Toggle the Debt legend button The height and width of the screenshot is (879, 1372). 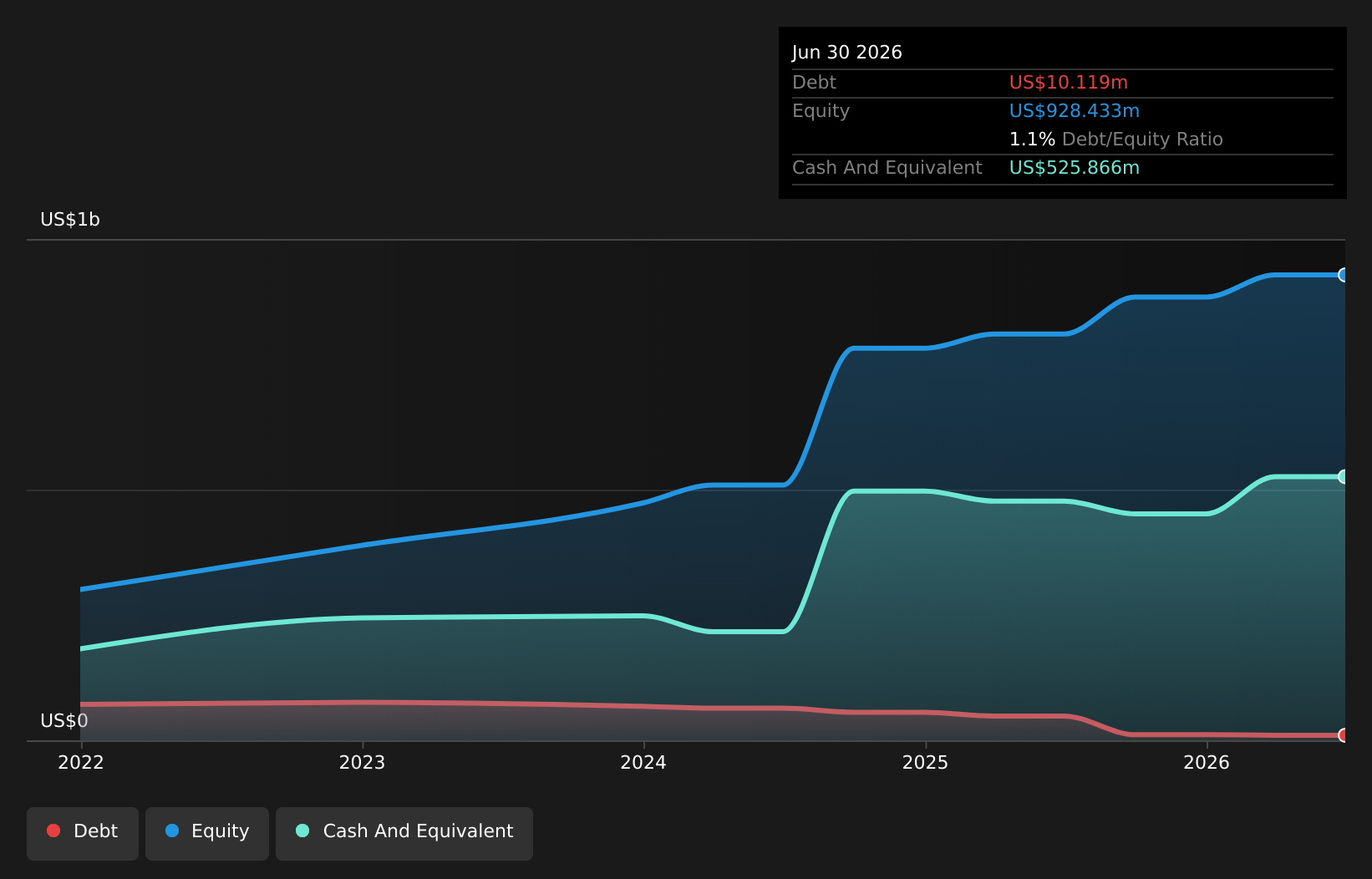point(83,833)
